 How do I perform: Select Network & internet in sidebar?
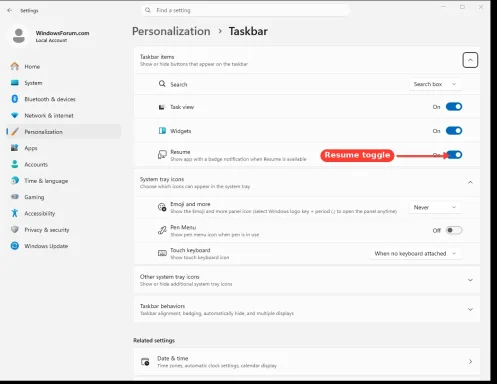point(63,115)
